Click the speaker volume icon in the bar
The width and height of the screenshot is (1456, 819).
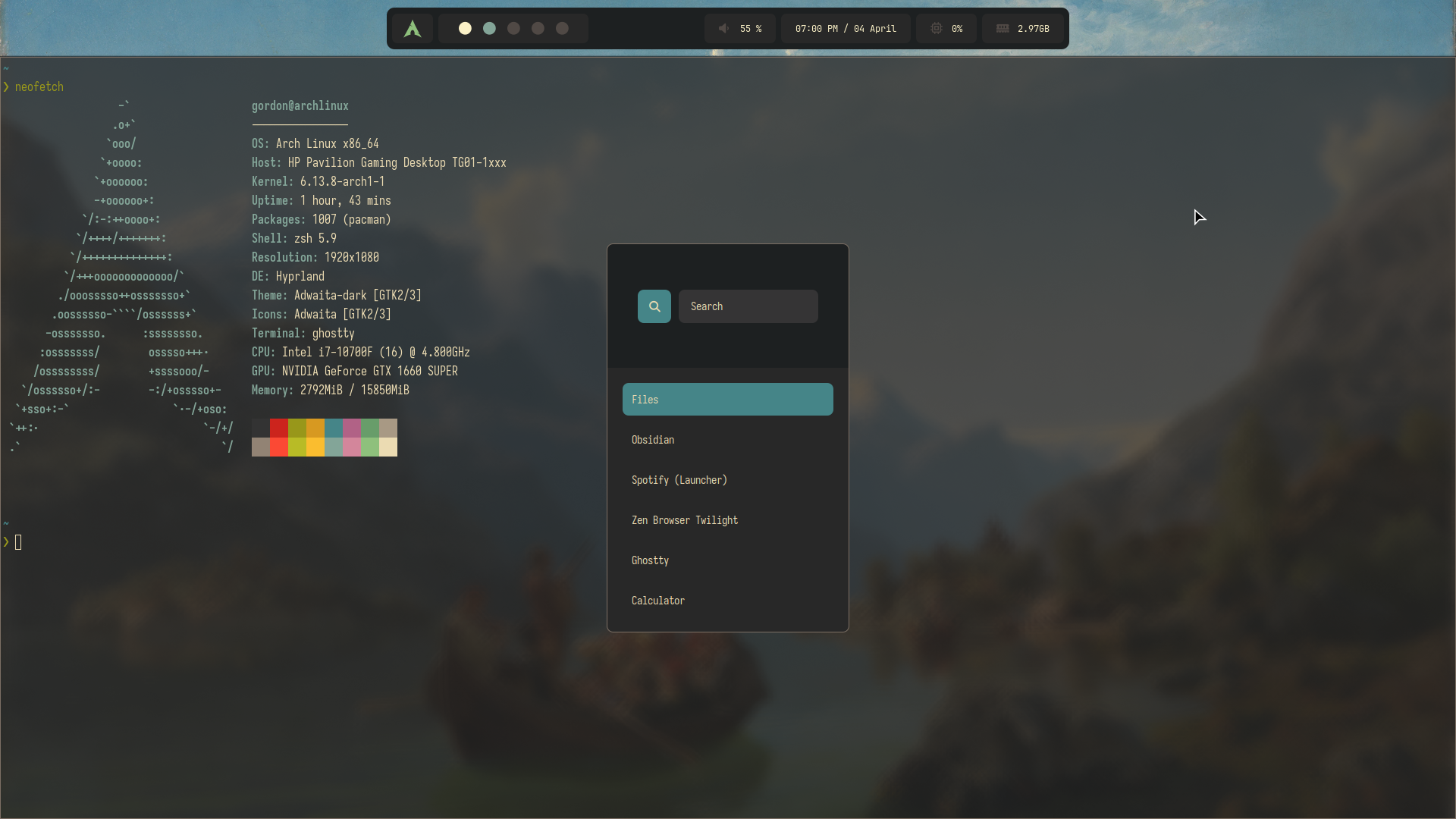coord(724,28)
